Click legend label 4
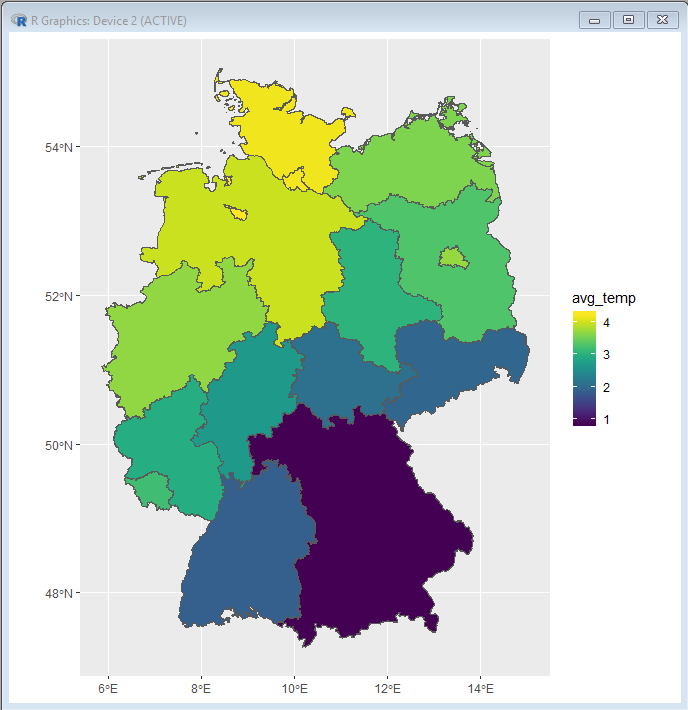This screenshot has height=710, width=688. (x=606, y=323)
